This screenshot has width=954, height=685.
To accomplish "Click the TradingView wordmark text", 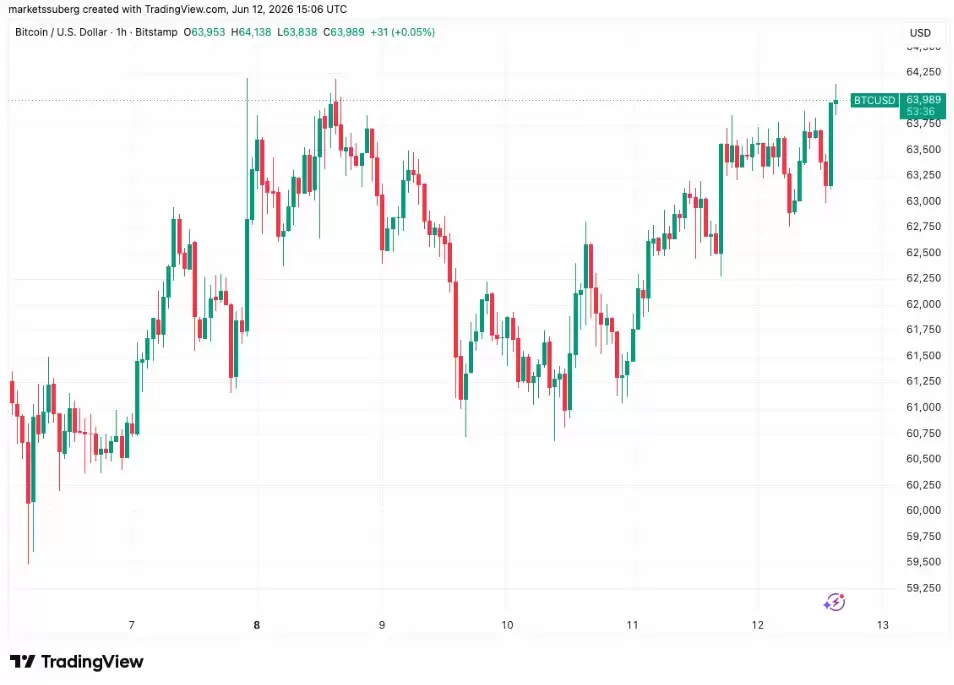I will pos(92,662).
